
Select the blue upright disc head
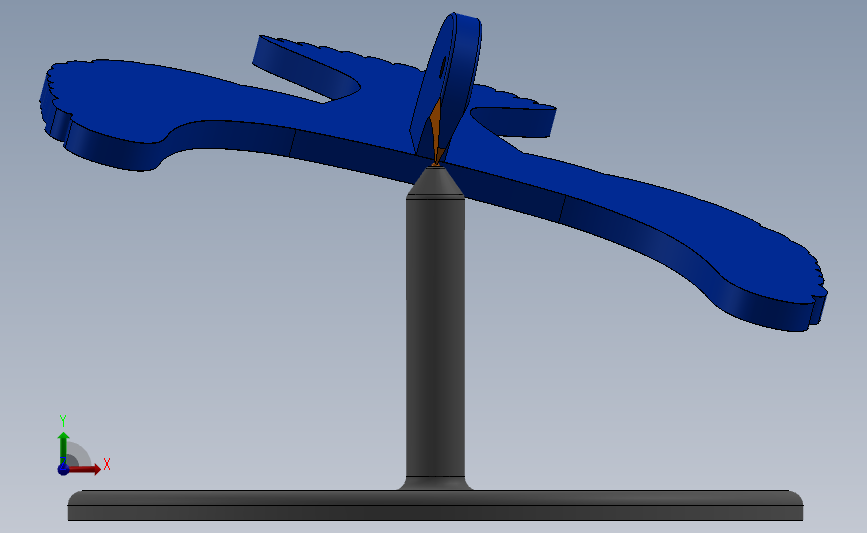pyautogui.click(x=456, y=72)
